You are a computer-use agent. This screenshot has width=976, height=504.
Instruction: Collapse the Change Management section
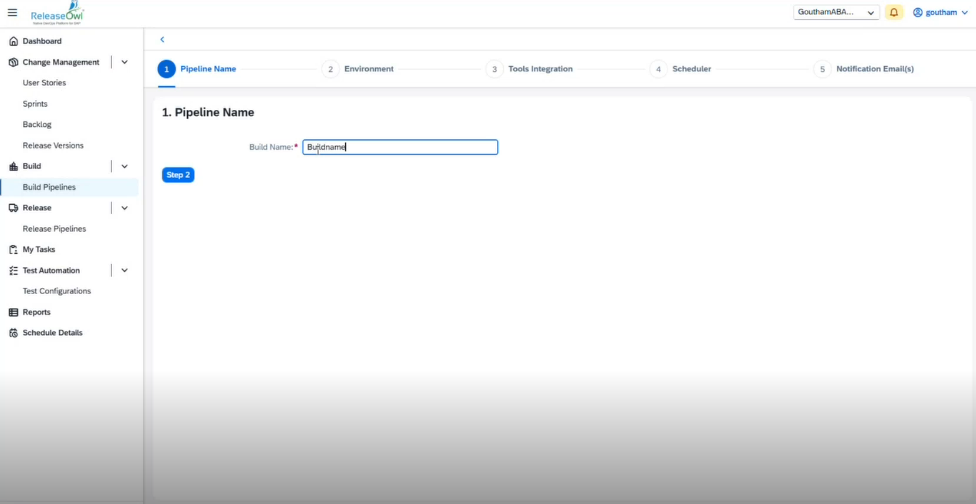(124, 62)
